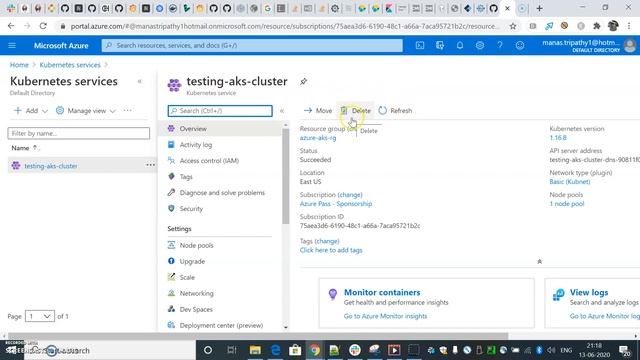Refresh the cluster overview
Viewport: 640px width, 360px height.
[x=395, y=111]
